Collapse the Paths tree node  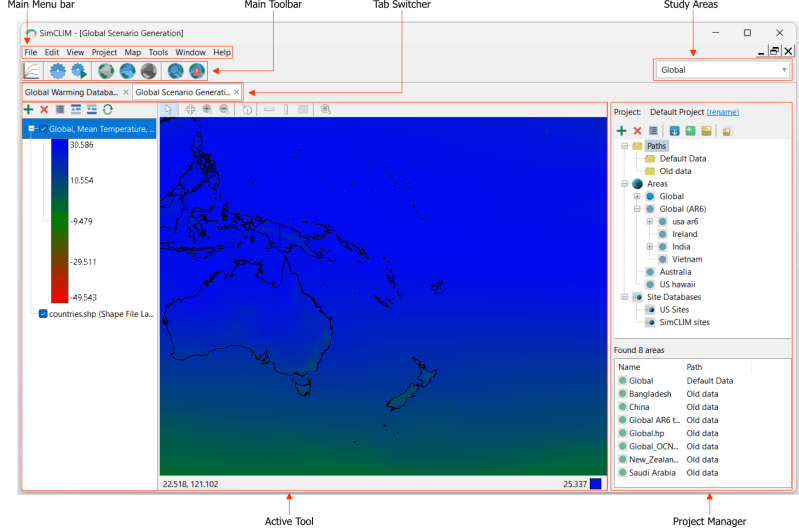(624, 146)
